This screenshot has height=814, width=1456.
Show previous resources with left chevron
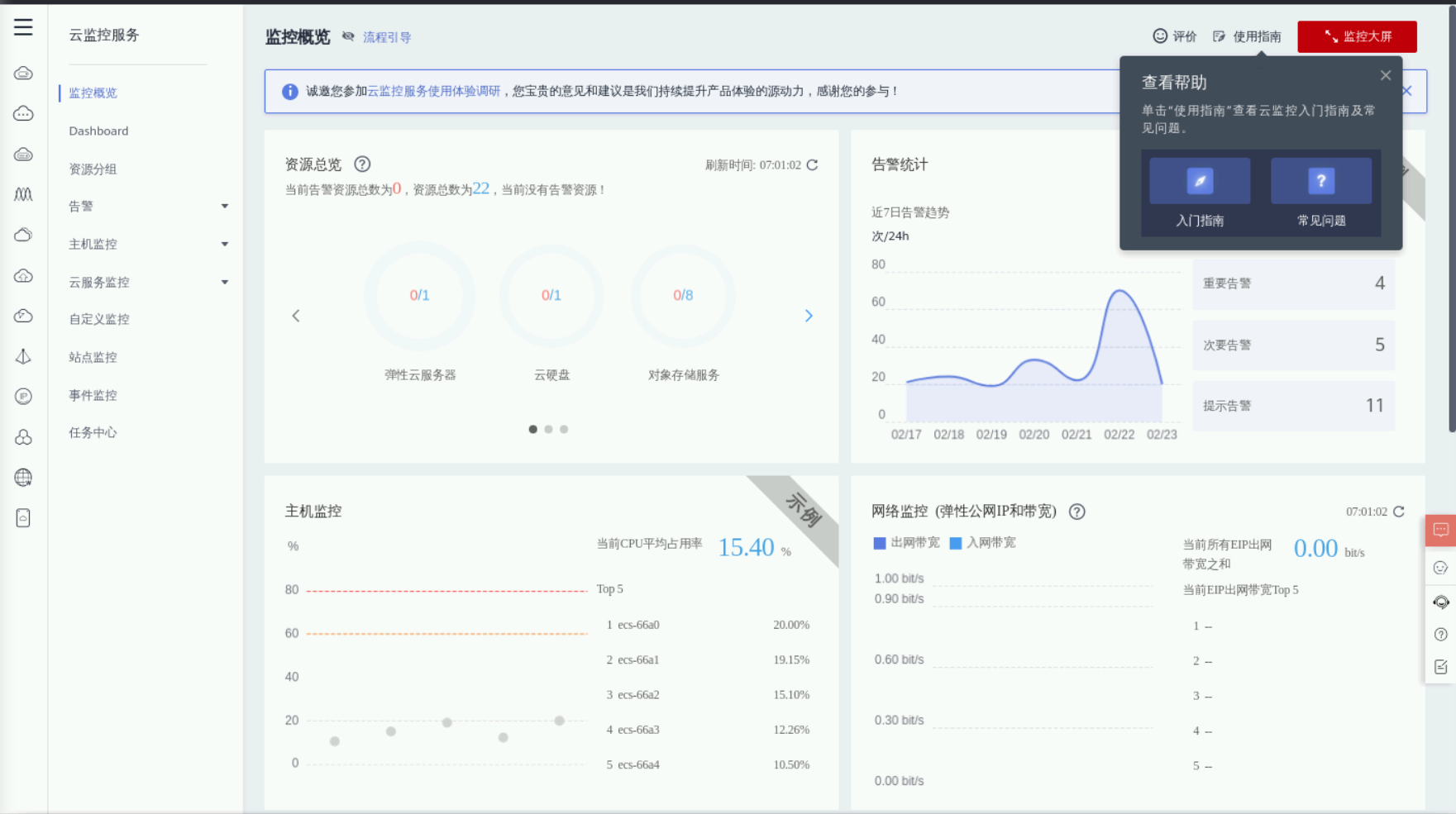pyautogui.click(x=296, y=316)
